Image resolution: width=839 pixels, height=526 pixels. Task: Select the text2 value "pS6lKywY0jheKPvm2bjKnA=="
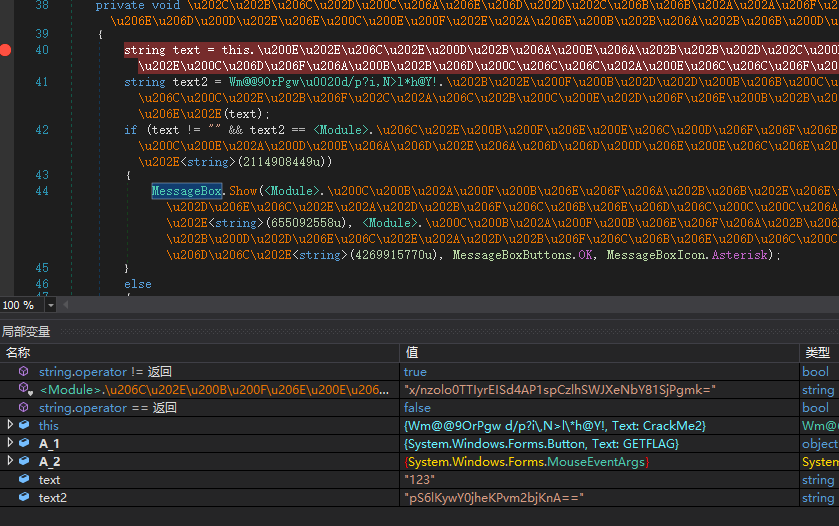(493, 497)
